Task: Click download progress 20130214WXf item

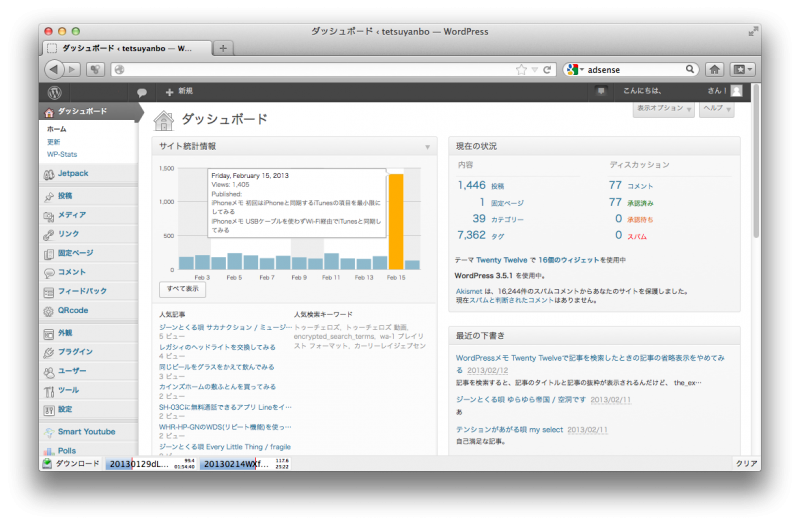Action: pos(246,464)
